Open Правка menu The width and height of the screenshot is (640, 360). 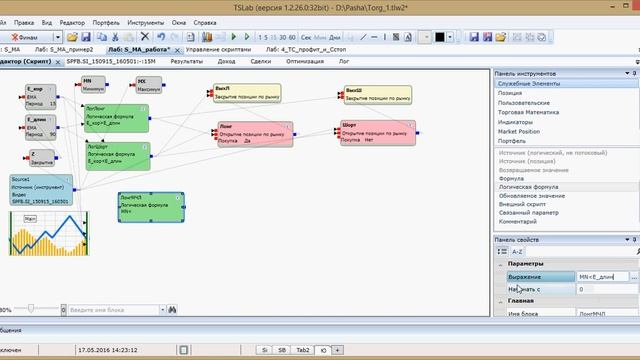[x=24, y=23]
